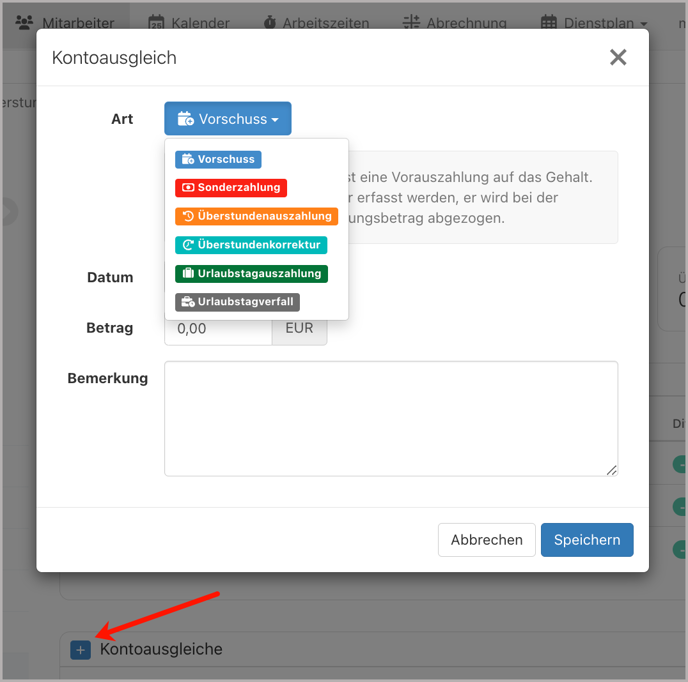Choose the gray Urlaubstagverfall option

coord(237,302)
